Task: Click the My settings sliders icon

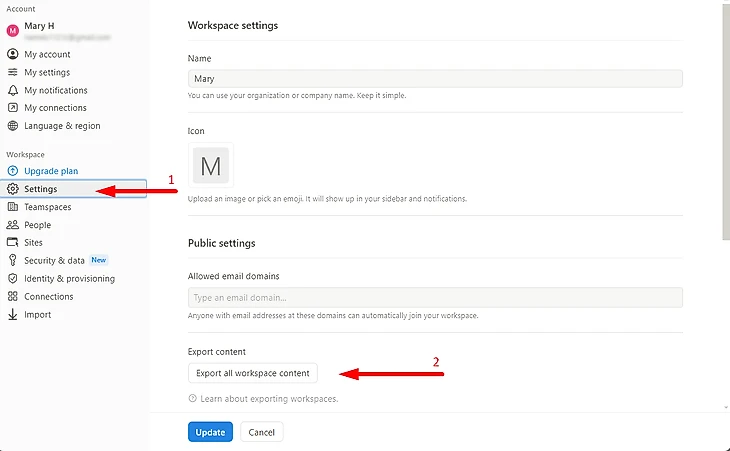Action: [x=13, y=72]
